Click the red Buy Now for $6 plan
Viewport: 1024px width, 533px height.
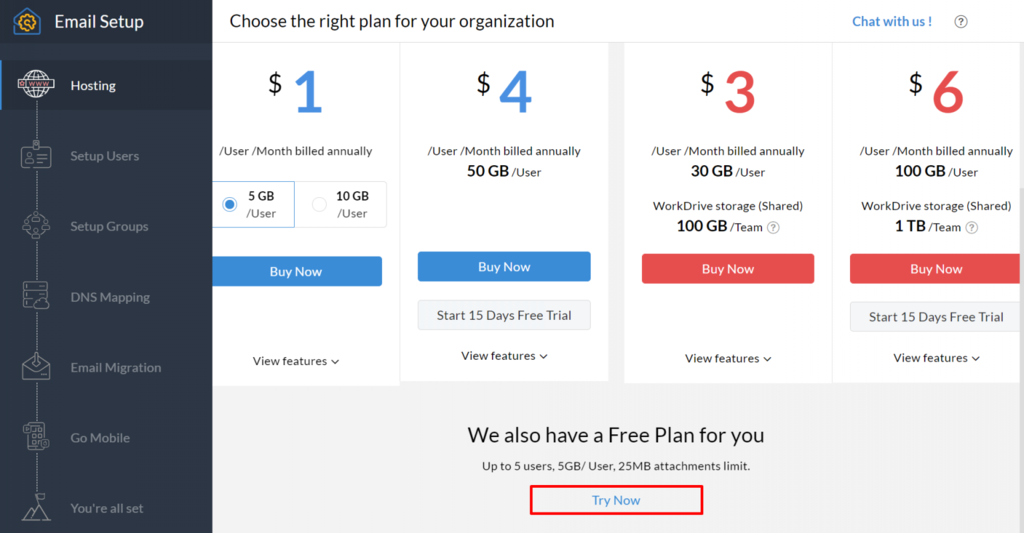point(936,269)
